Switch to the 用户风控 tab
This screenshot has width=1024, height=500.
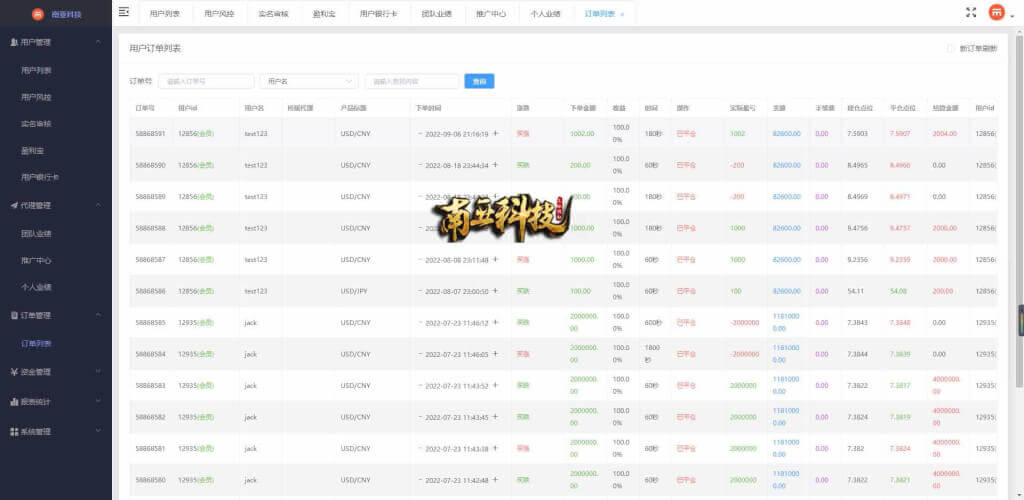click(219, 14)
